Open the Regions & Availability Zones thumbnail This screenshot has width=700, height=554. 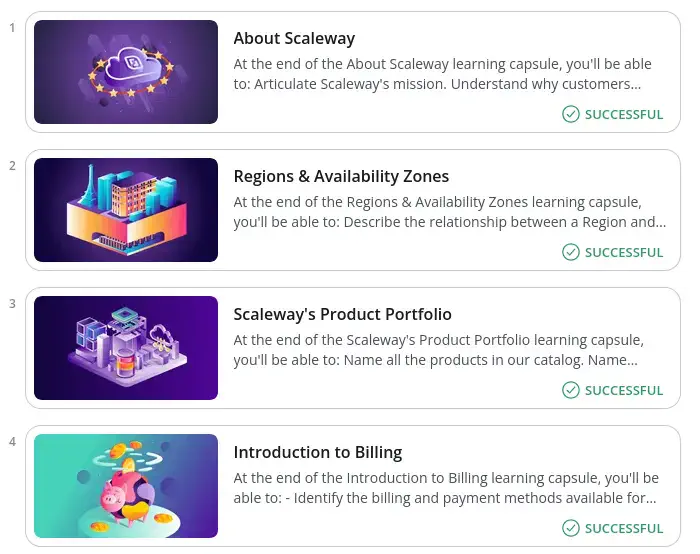[x=126, y=210]
